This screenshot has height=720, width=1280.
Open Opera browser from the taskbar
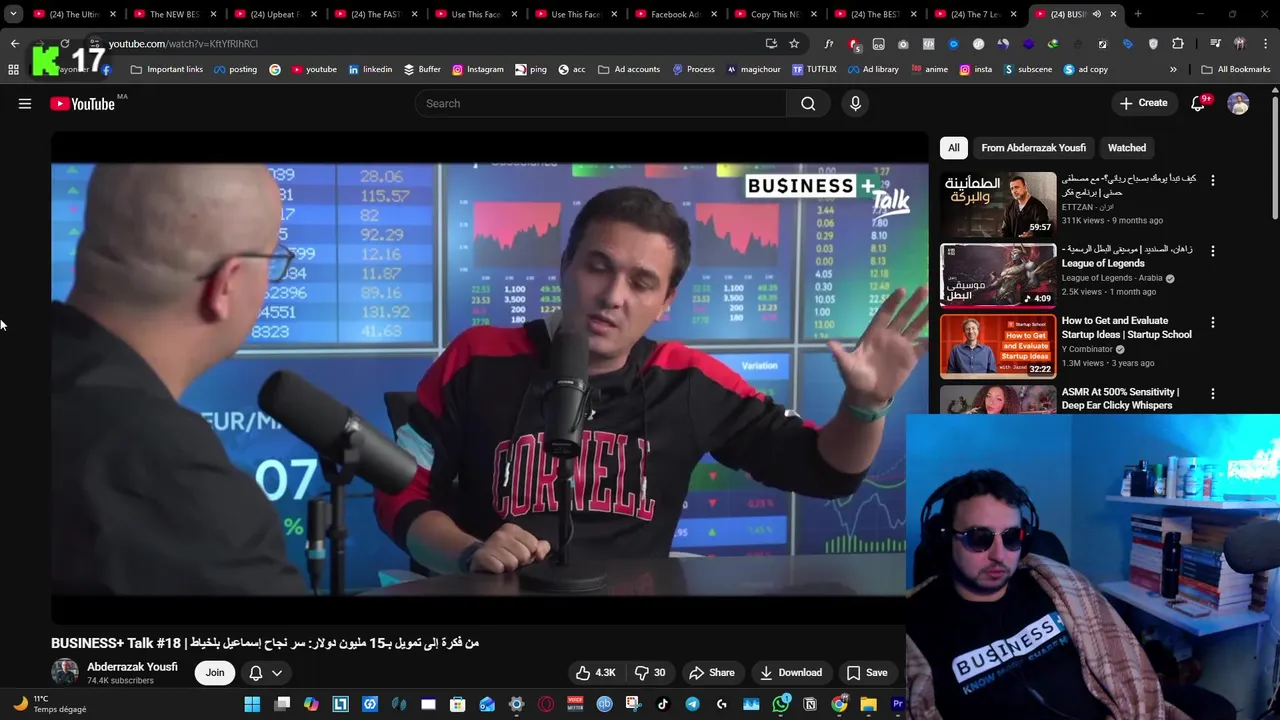pos(546,704)
